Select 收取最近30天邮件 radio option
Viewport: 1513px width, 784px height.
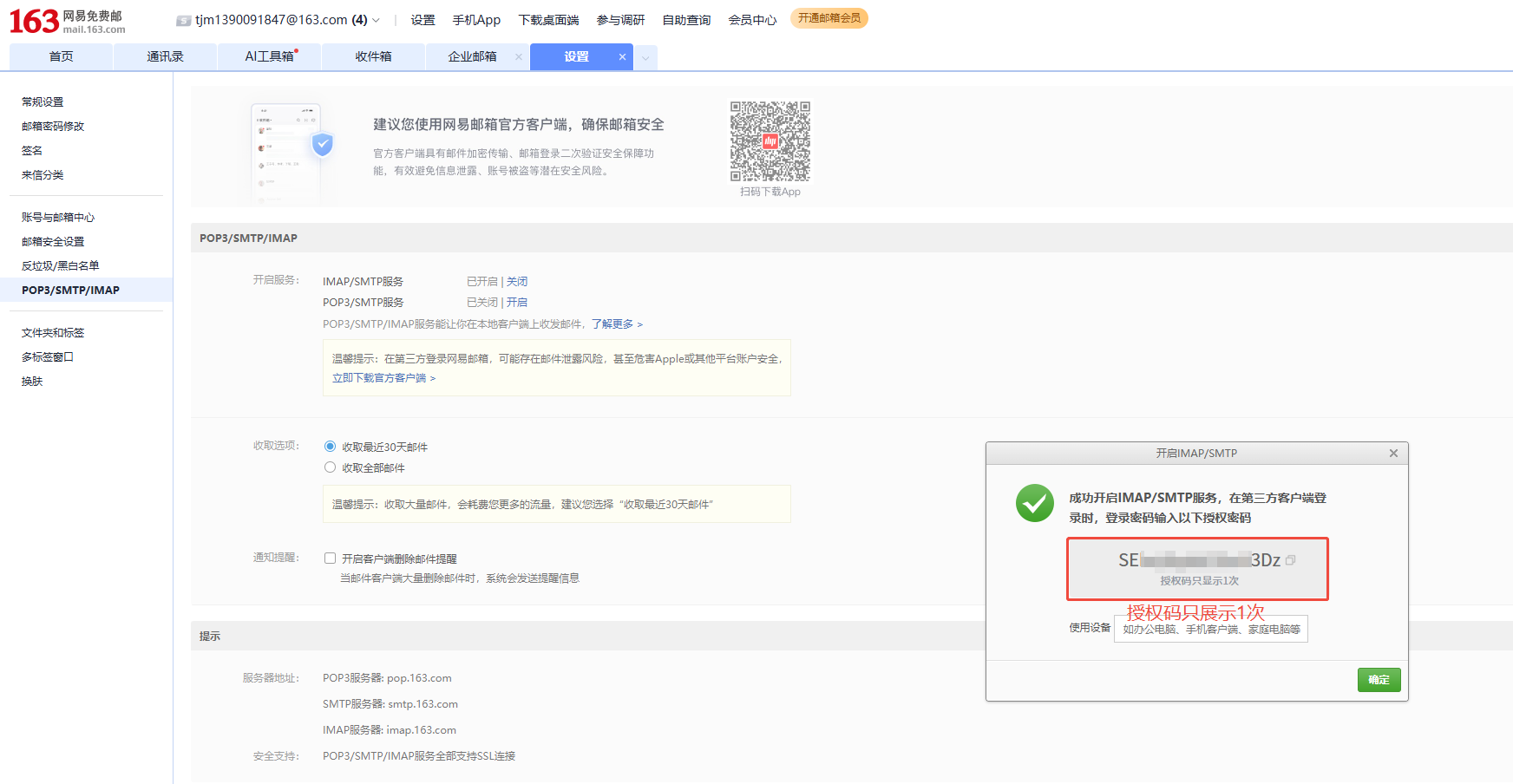pyautogui.click(x=330, y=447)
